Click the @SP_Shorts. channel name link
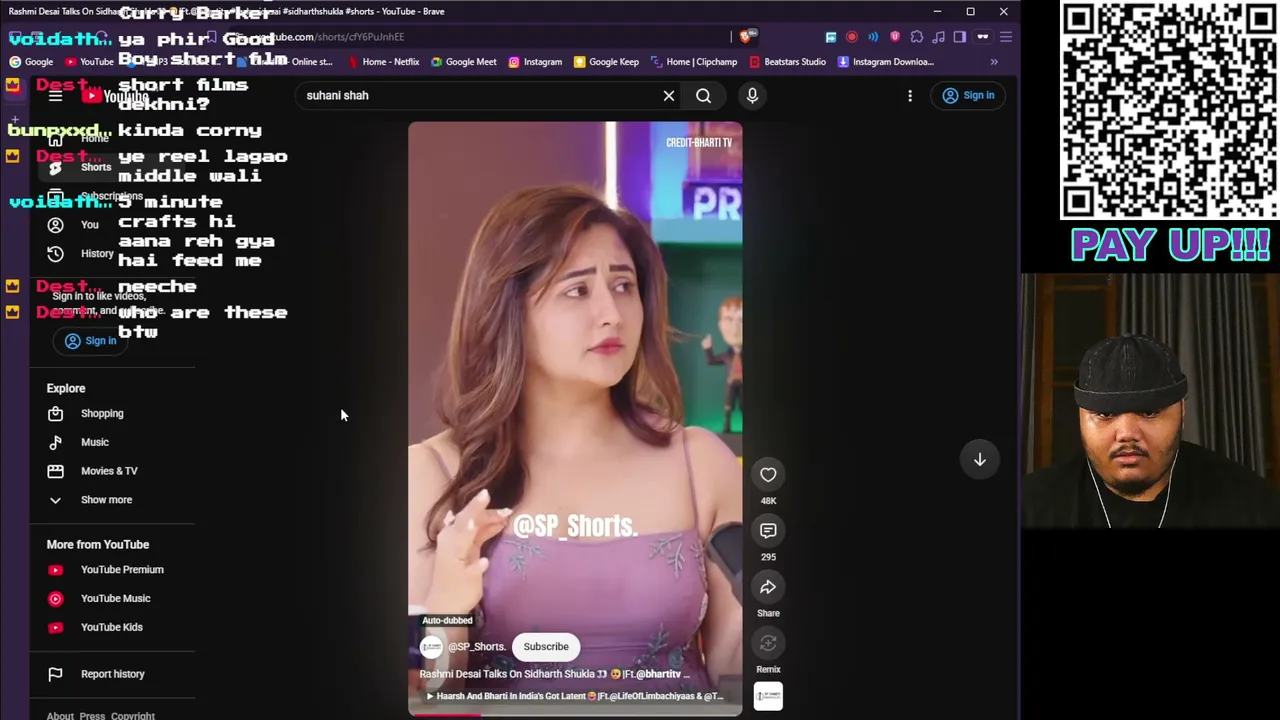The width and height of the screenshot is (1280, 720). pos(477,647)
